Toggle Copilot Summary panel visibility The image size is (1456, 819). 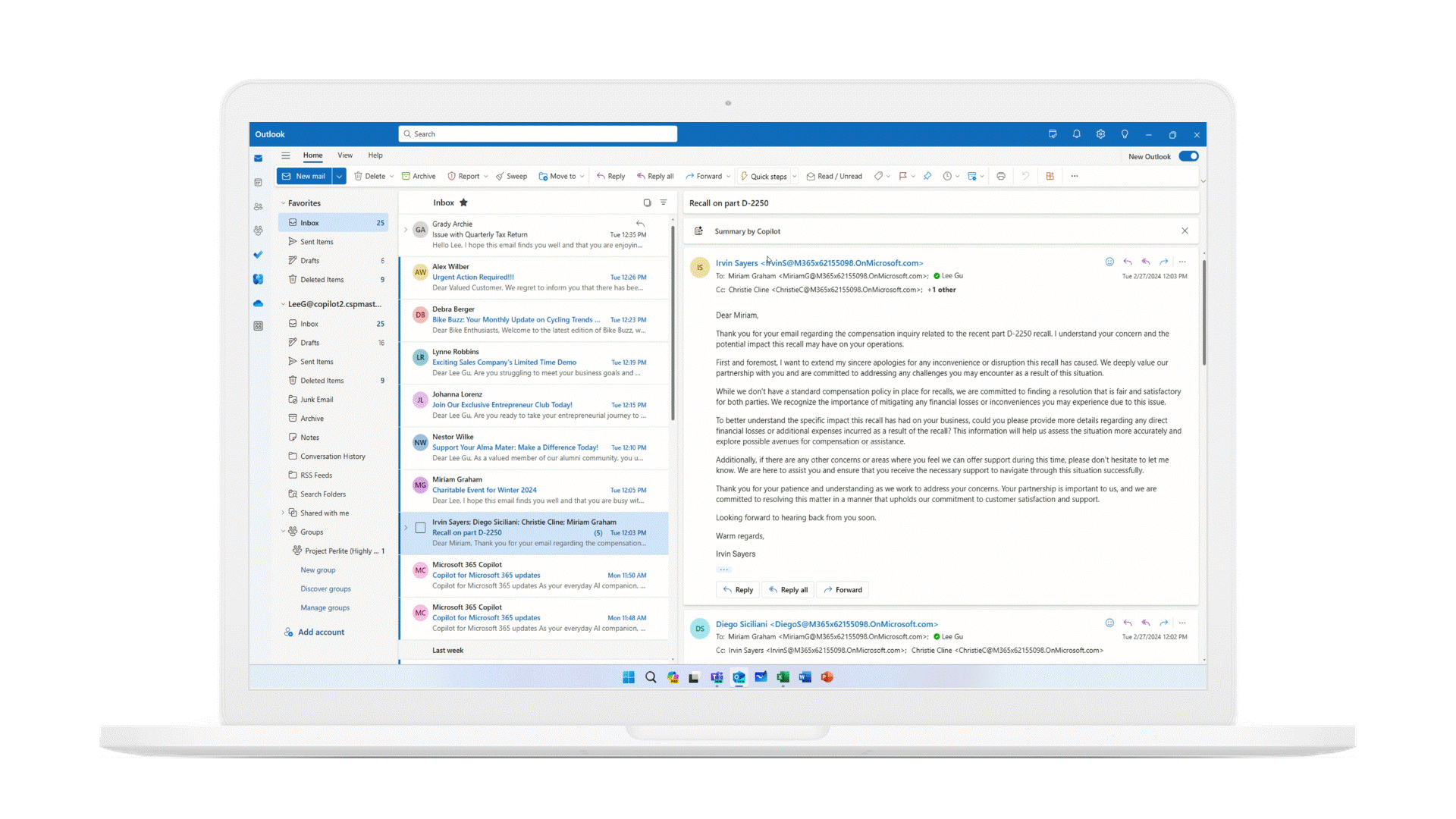(x=1184, y=231)
